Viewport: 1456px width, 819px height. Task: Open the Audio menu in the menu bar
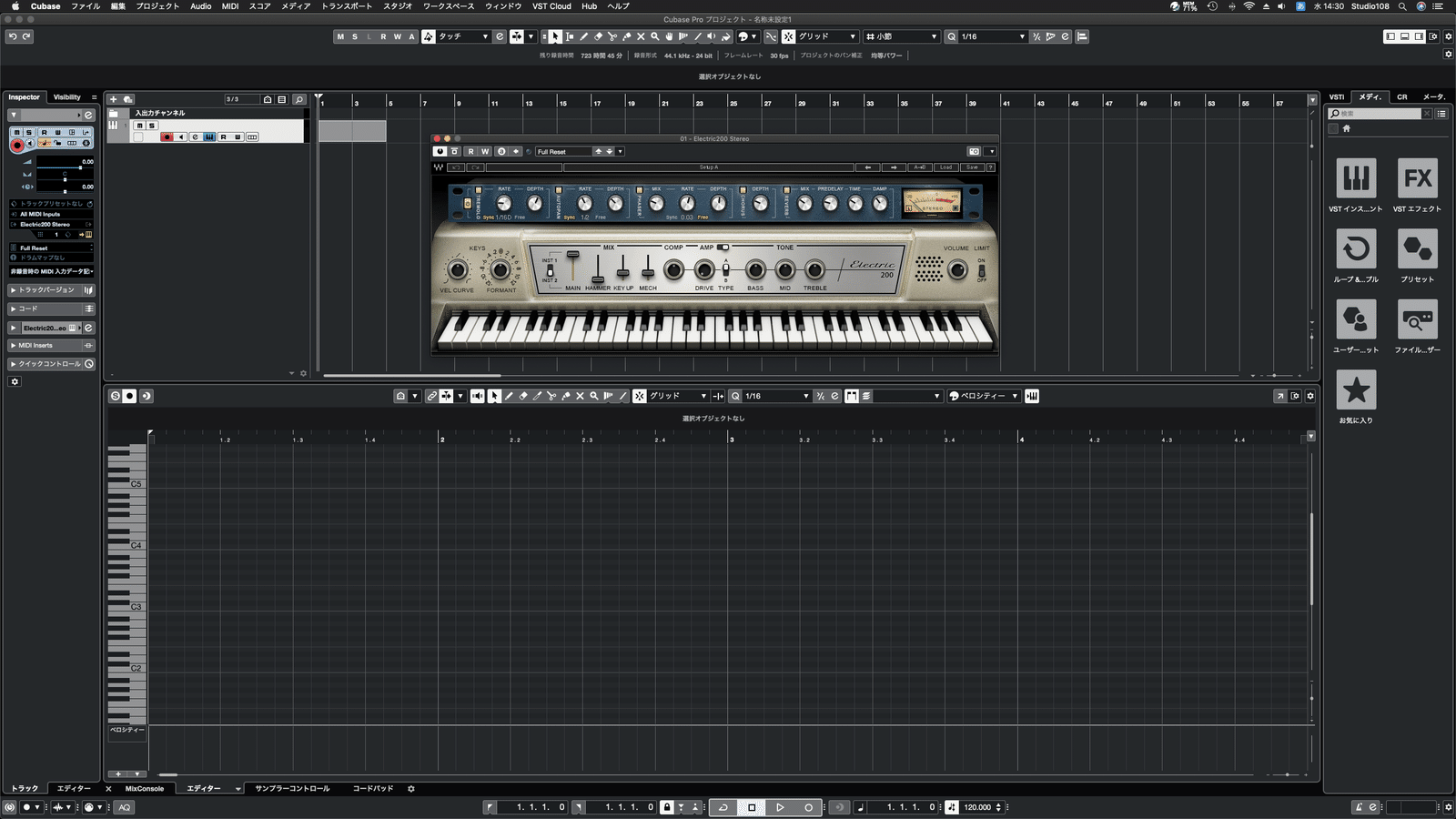coord(201,6)
